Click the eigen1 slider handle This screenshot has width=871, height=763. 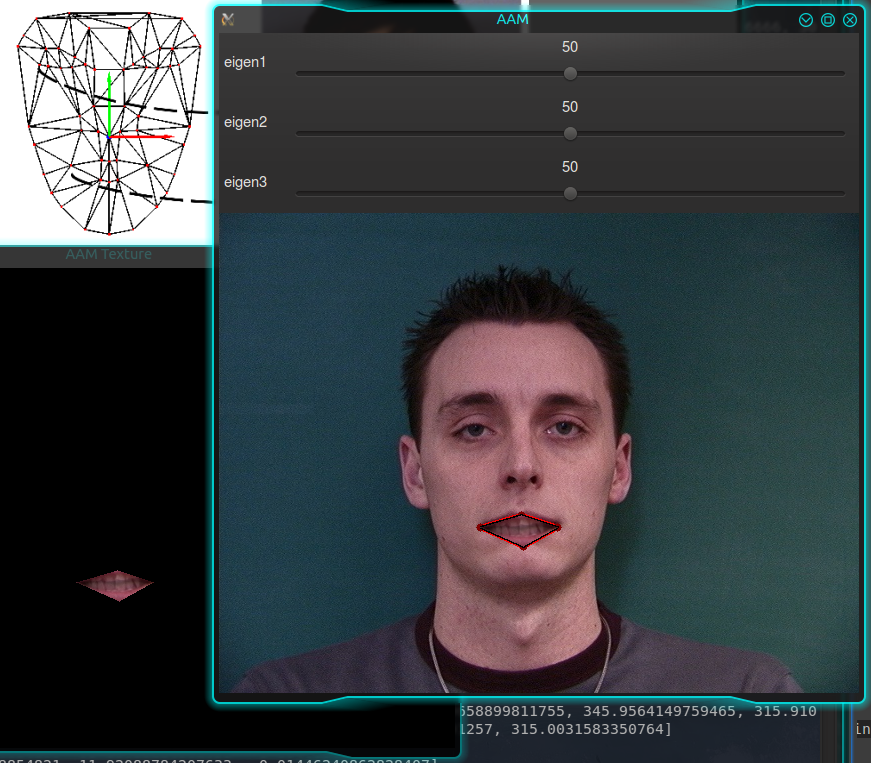[x=570, y=73]
